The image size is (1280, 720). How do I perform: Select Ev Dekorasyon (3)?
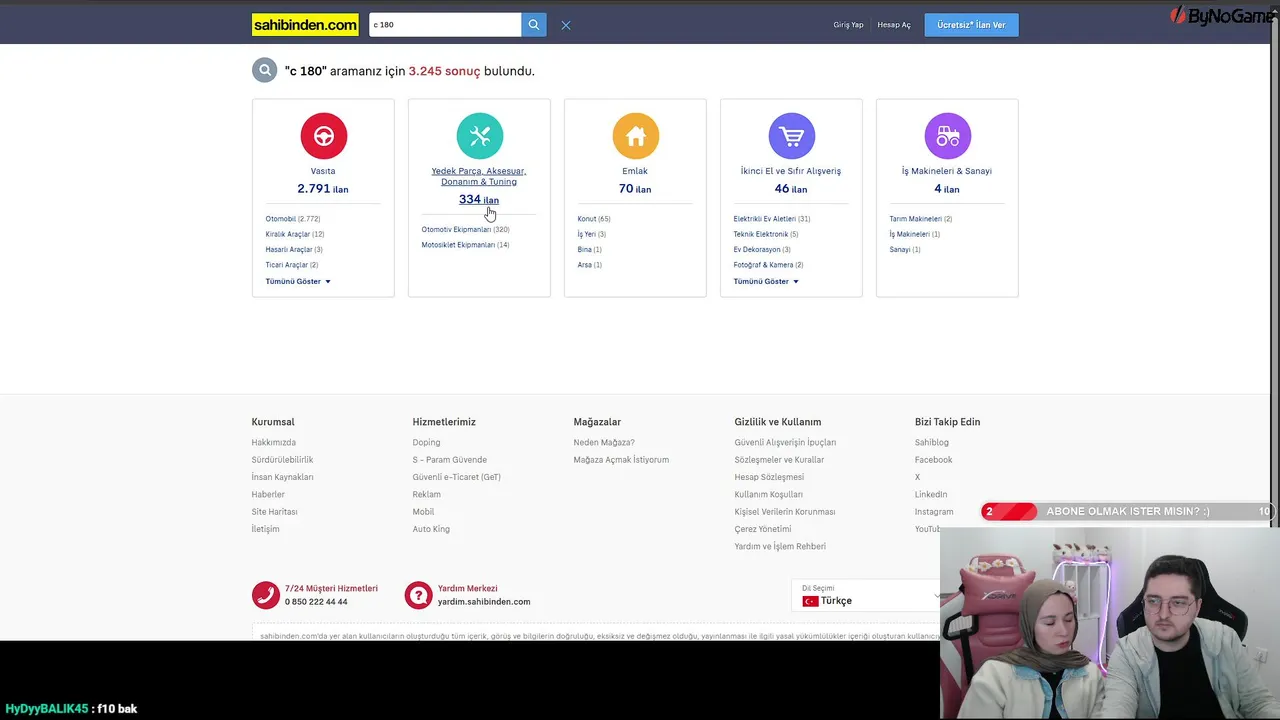[x=762, y=249]
